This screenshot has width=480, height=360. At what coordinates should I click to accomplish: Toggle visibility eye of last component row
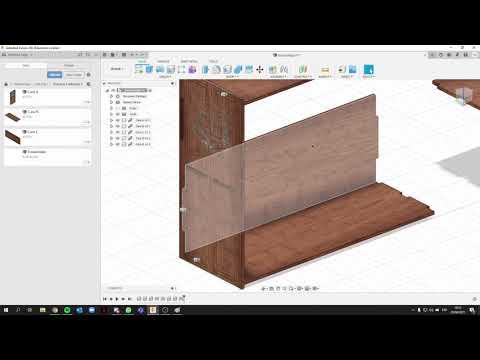point(118,144)
